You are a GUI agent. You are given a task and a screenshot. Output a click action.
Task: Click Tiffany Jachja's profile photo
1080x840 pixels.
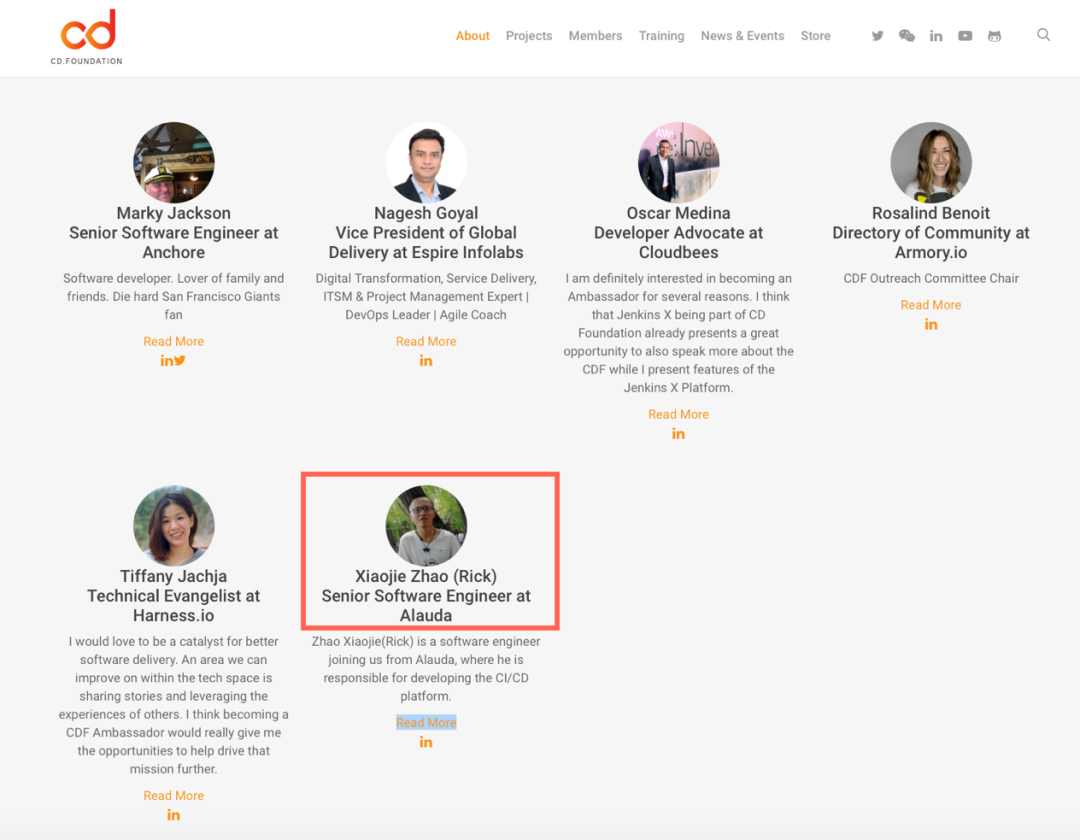coord(174,526)
